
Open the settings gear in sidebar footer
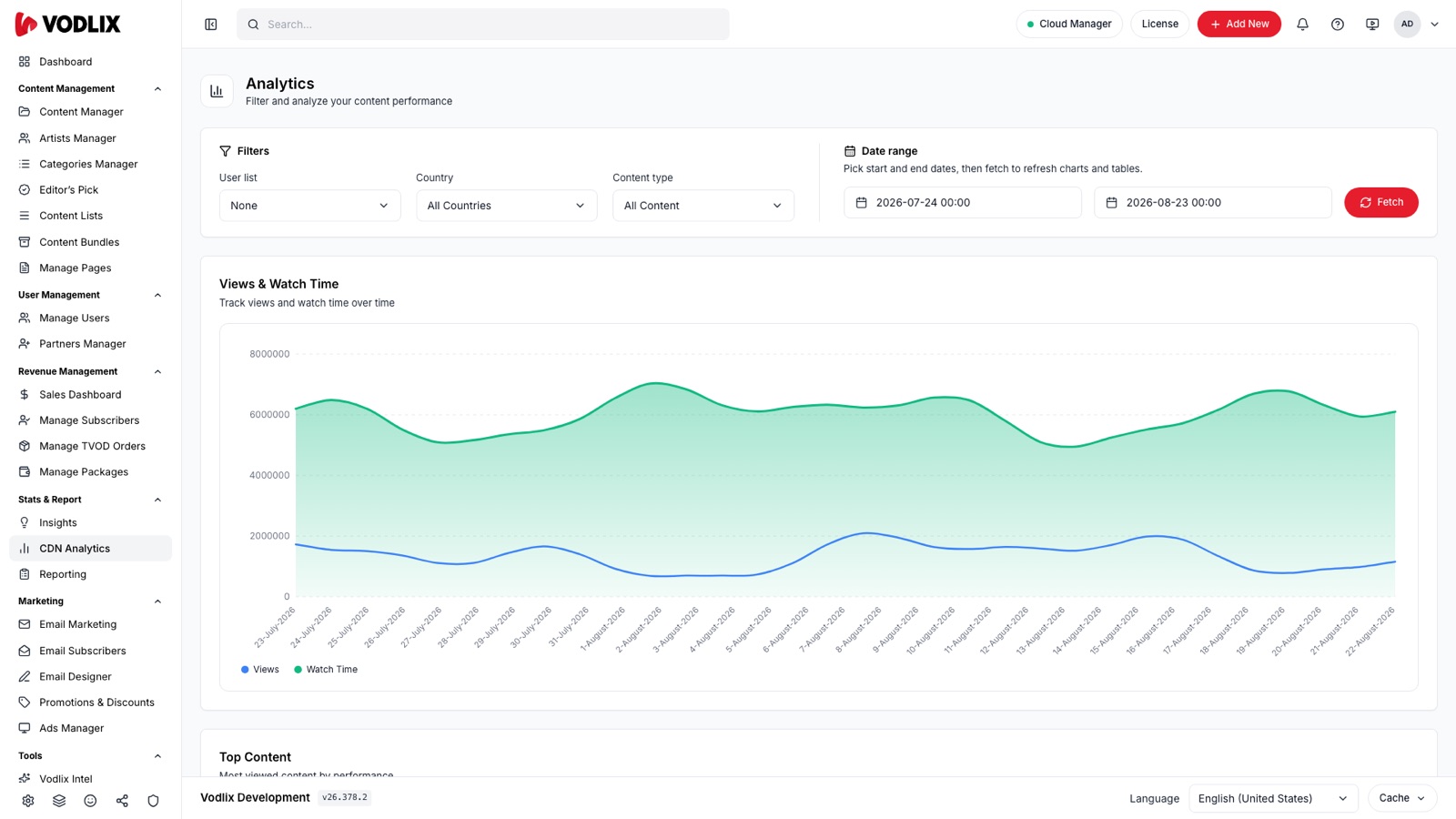pyautogui.click(x=28, y=801)
